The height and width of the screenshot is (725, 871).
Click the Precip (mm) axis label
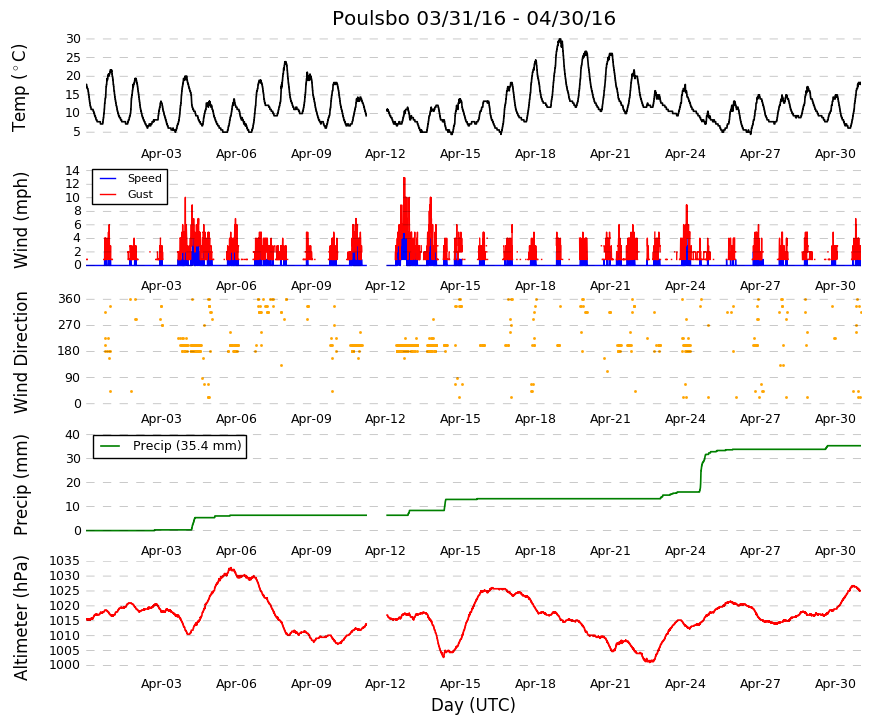(x=20, y=485)
